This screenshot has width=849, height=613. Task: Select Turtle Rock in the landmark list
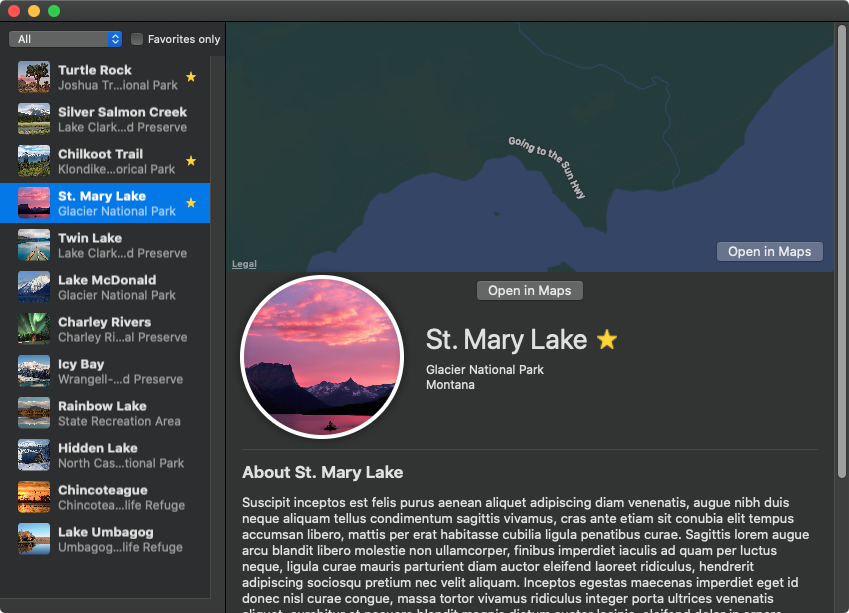pos(105,77)
